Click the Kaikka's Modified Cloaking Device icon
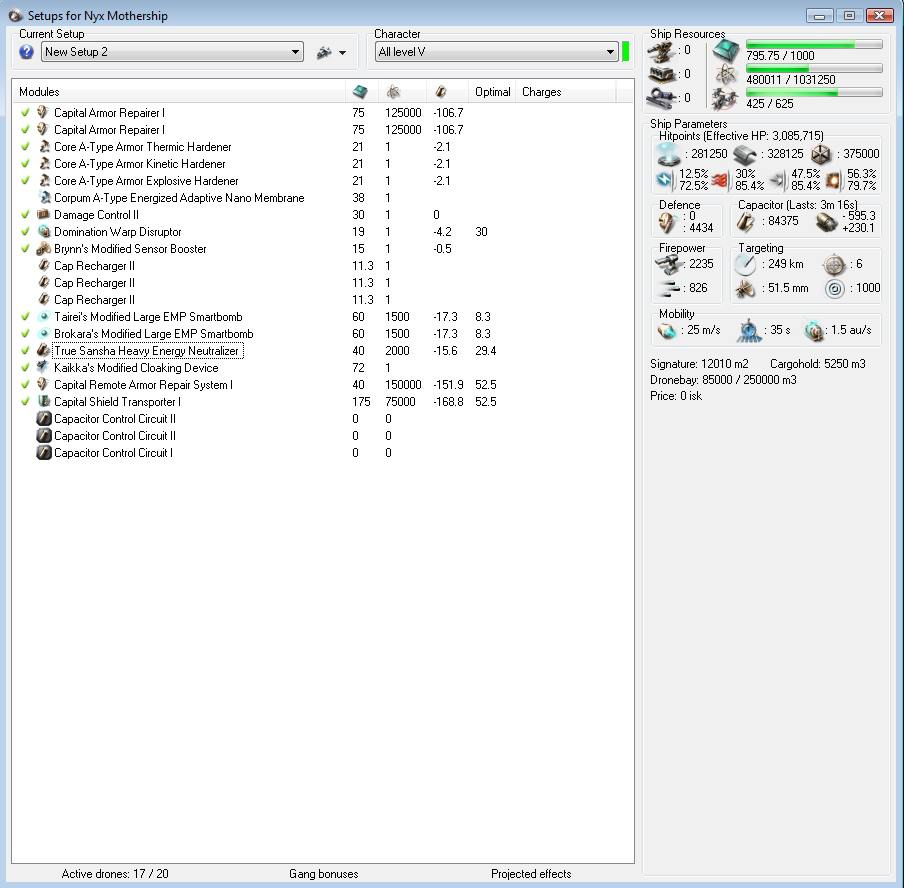Image resolution: width=904 pixels, height=888 pixels. 43,367
